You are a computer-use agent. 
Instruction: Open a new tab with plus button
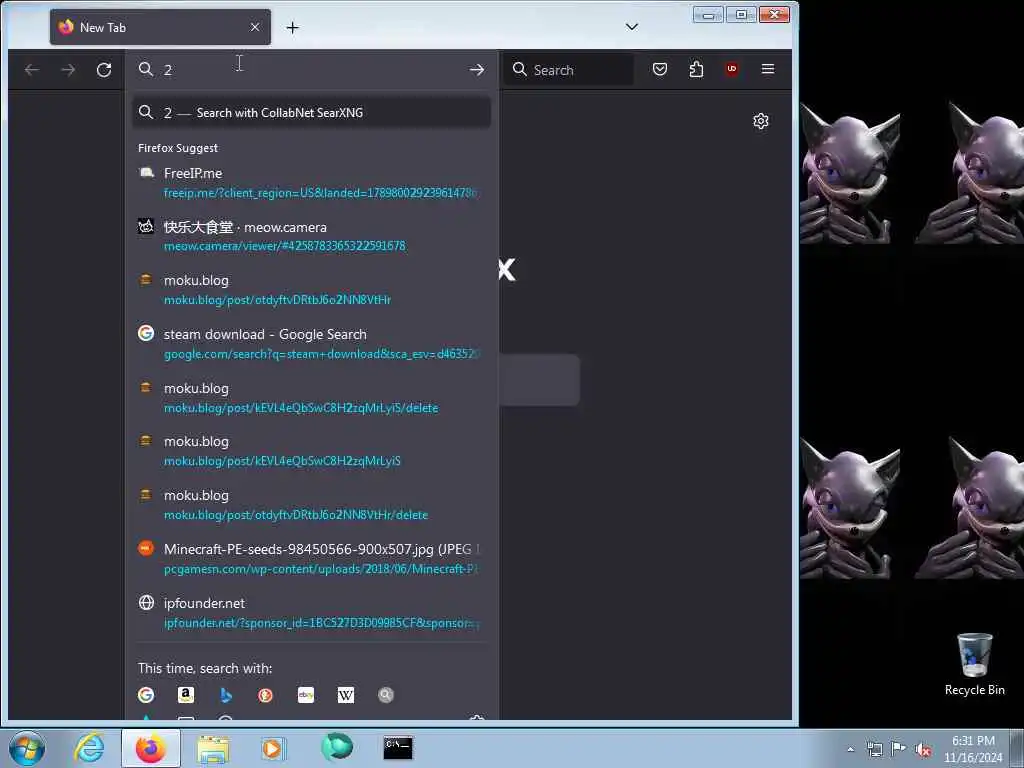pos(293,27)
